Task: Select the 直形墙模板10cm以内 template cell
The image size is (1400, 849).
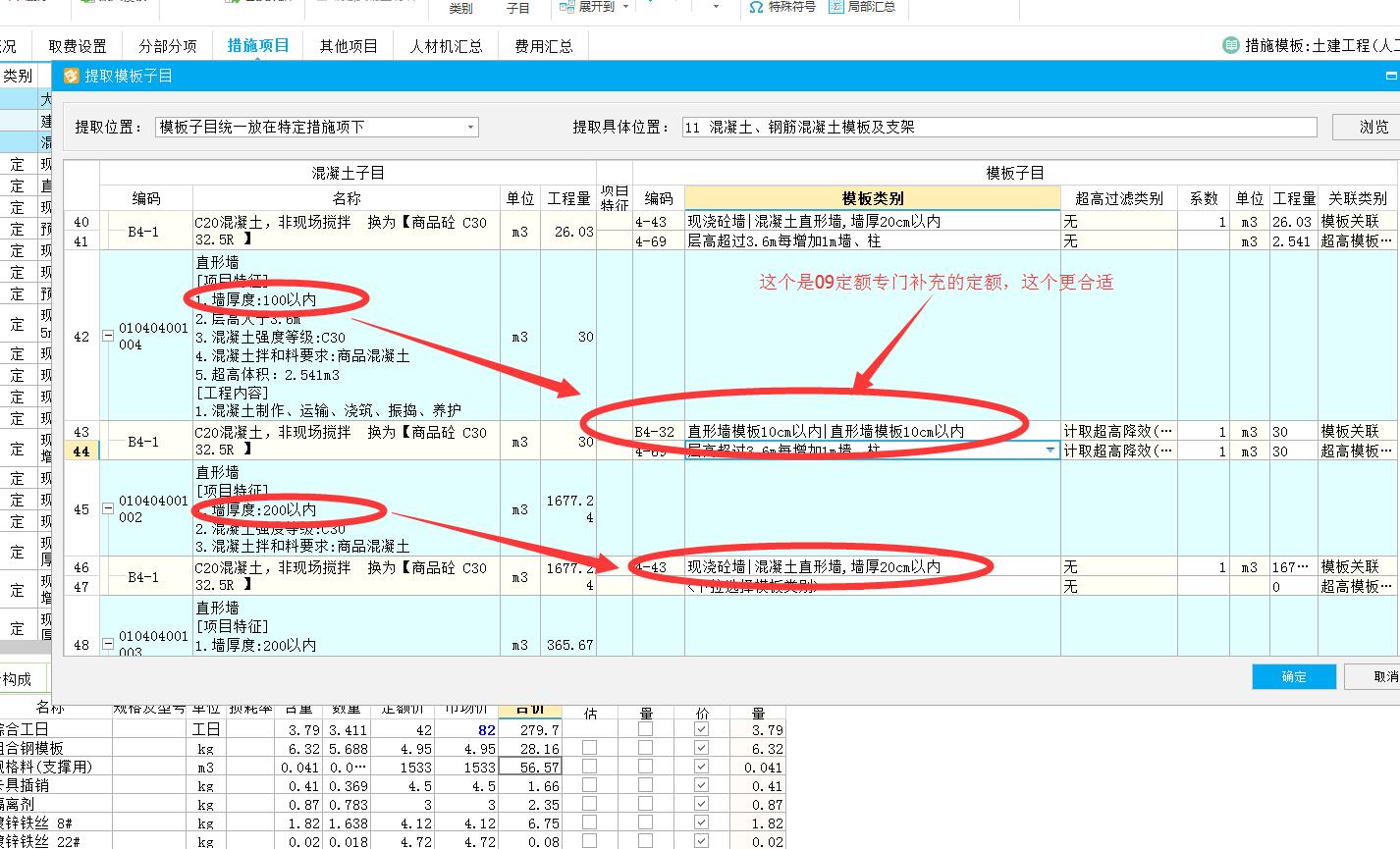Action: [872, 431]
